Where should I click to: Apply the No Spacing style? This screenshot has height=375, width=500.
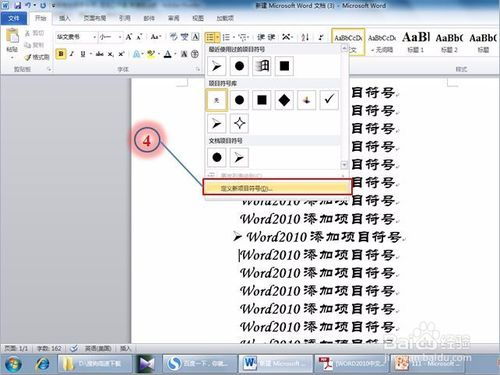point(382,42)
